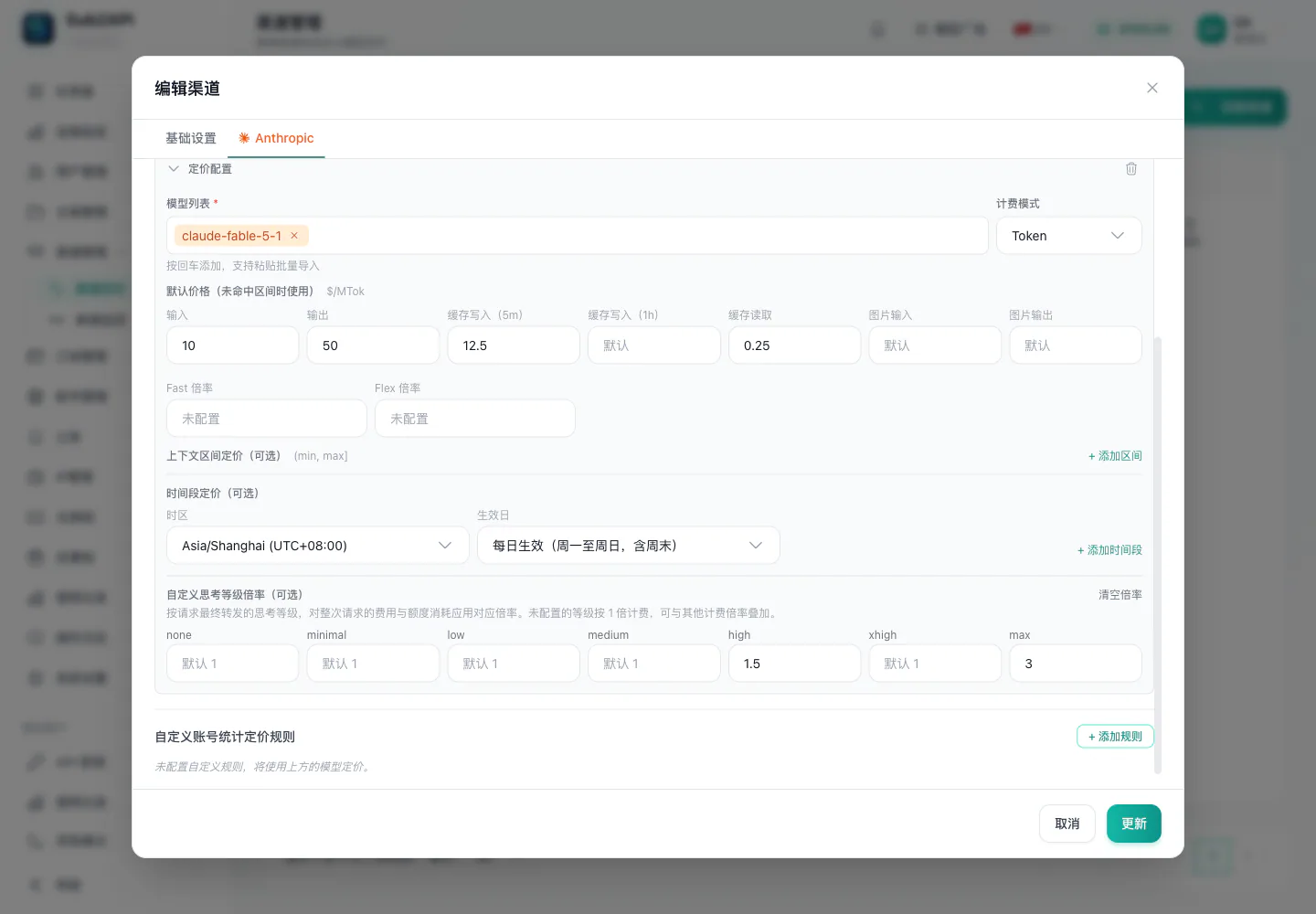Focus the minimal multiplier field
This screenshot has height=914, width=1316.
(x=373, y=664)
